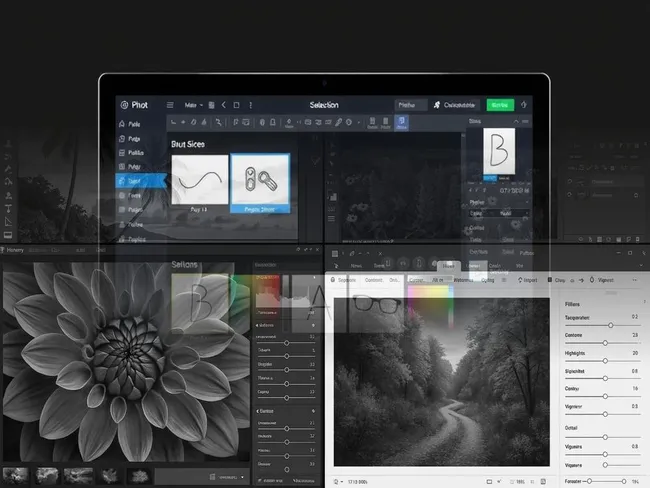Click the fifth flower thumbnail in the Honeny filmstrip
The width and height of the screenshot is (650, 488).
139,476
